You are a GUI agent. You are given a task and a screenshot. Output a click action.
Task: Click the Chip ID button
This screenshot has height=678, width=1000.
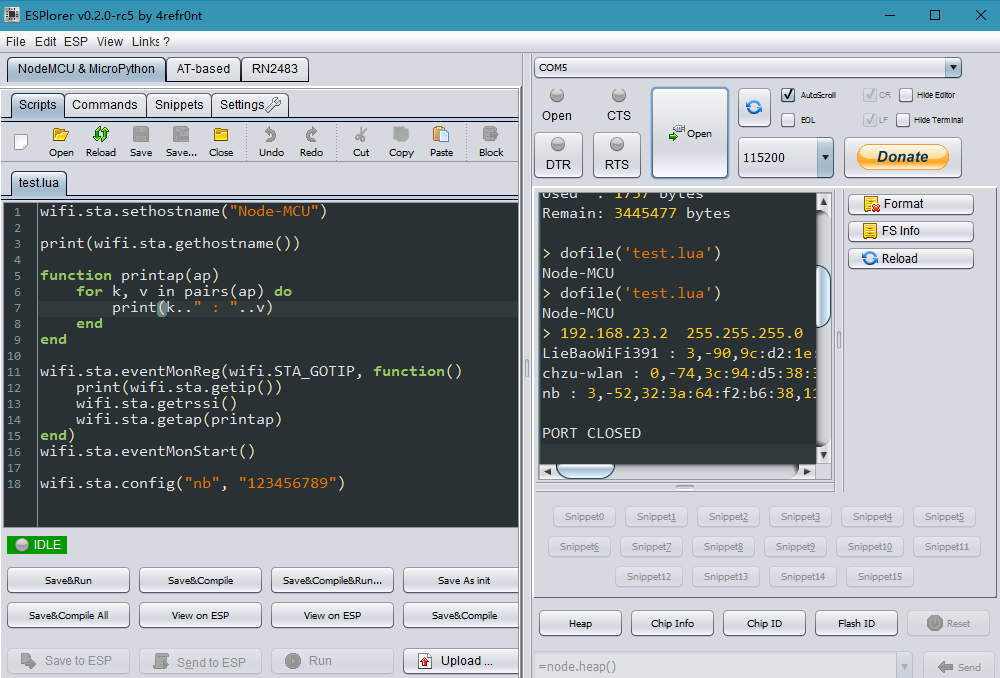click(x=764, y=623)
